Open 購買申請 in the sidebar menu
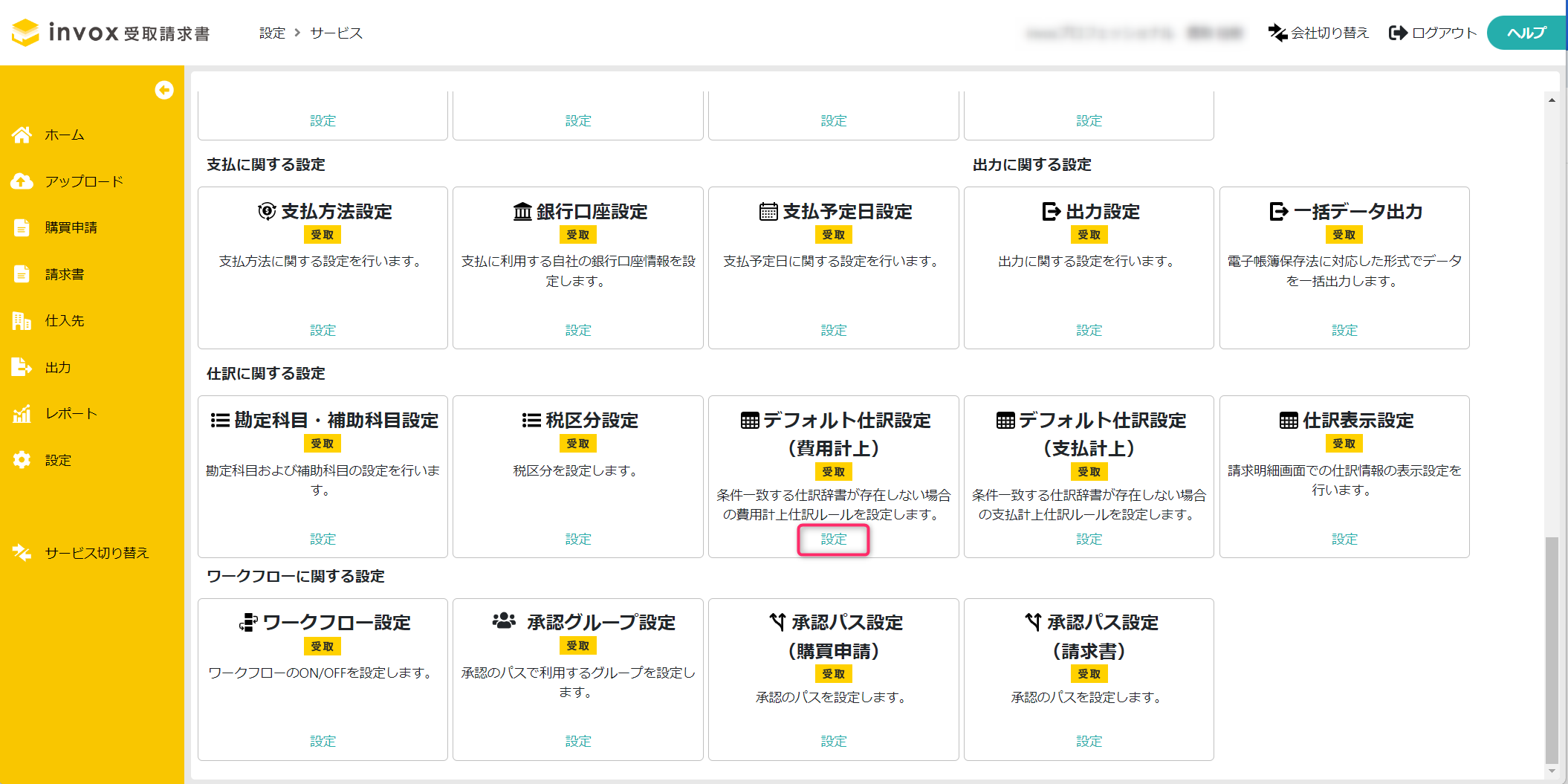1568x784 pixels. coord(71,227)
